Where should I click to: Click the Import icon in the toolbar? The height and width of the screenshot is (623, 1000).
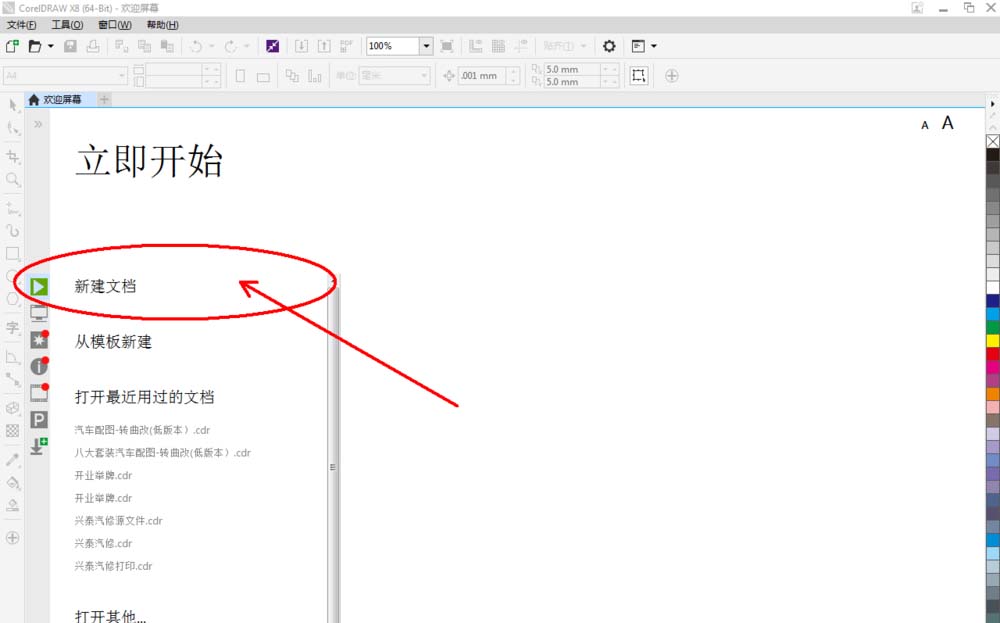click(x=301, y=46)
